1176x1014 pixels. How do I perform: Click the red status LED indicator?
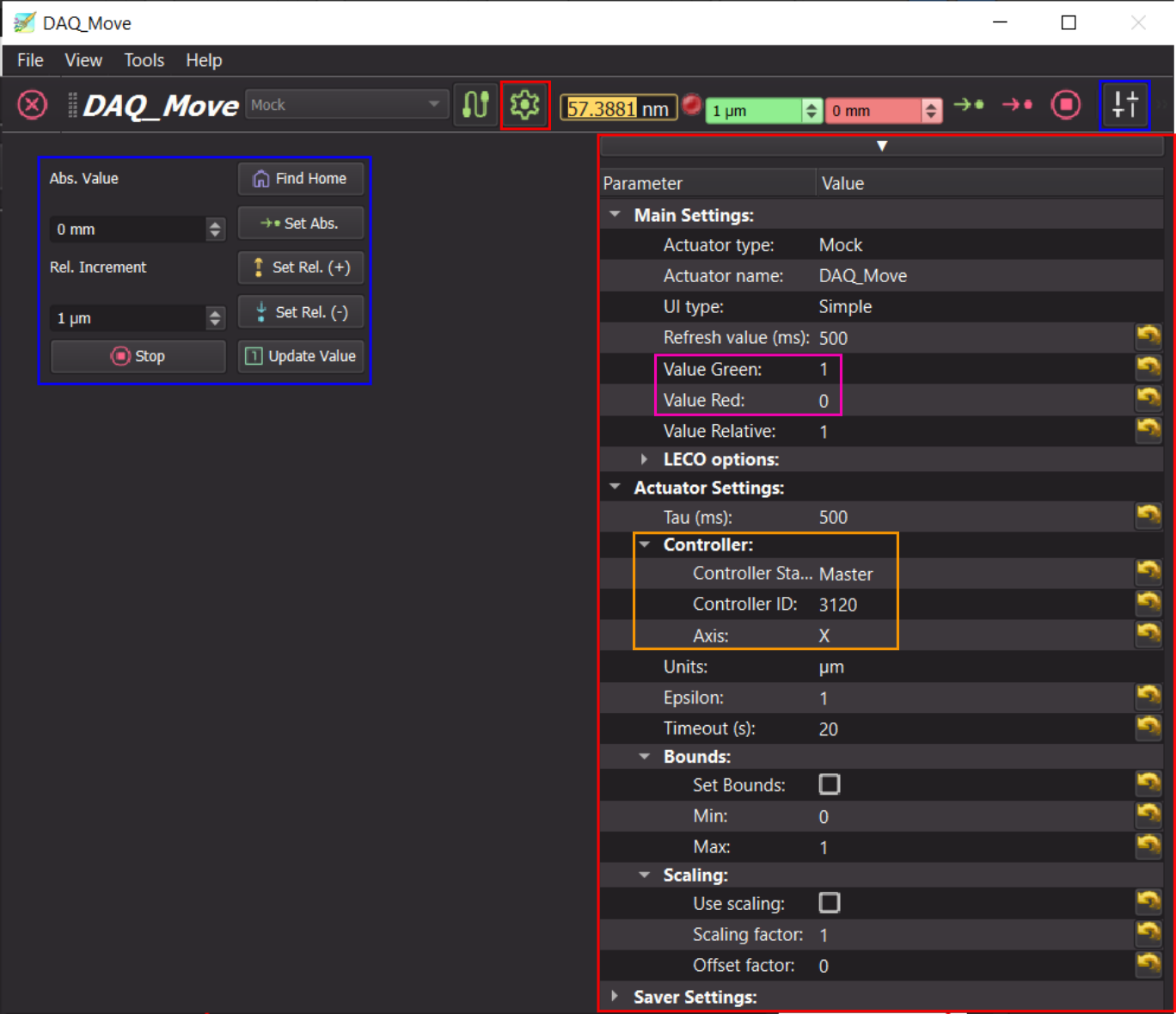tap(691, 105)
